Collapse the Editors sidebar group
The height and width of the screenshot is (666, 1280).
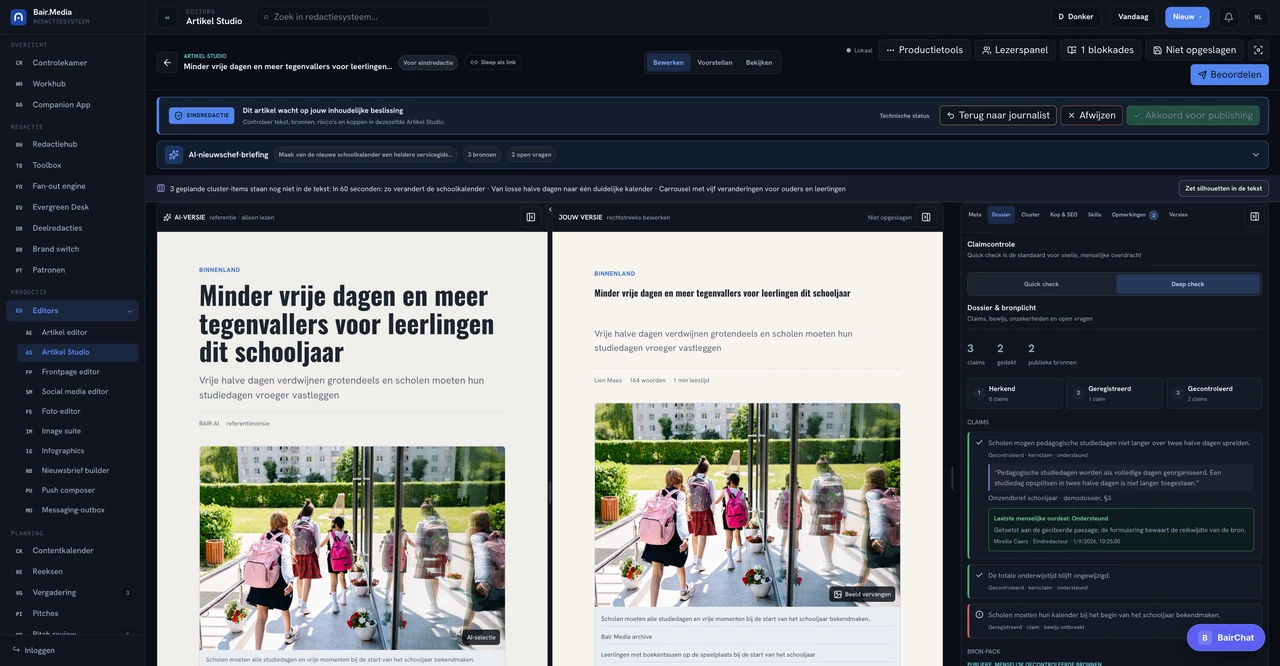point(130,311)
